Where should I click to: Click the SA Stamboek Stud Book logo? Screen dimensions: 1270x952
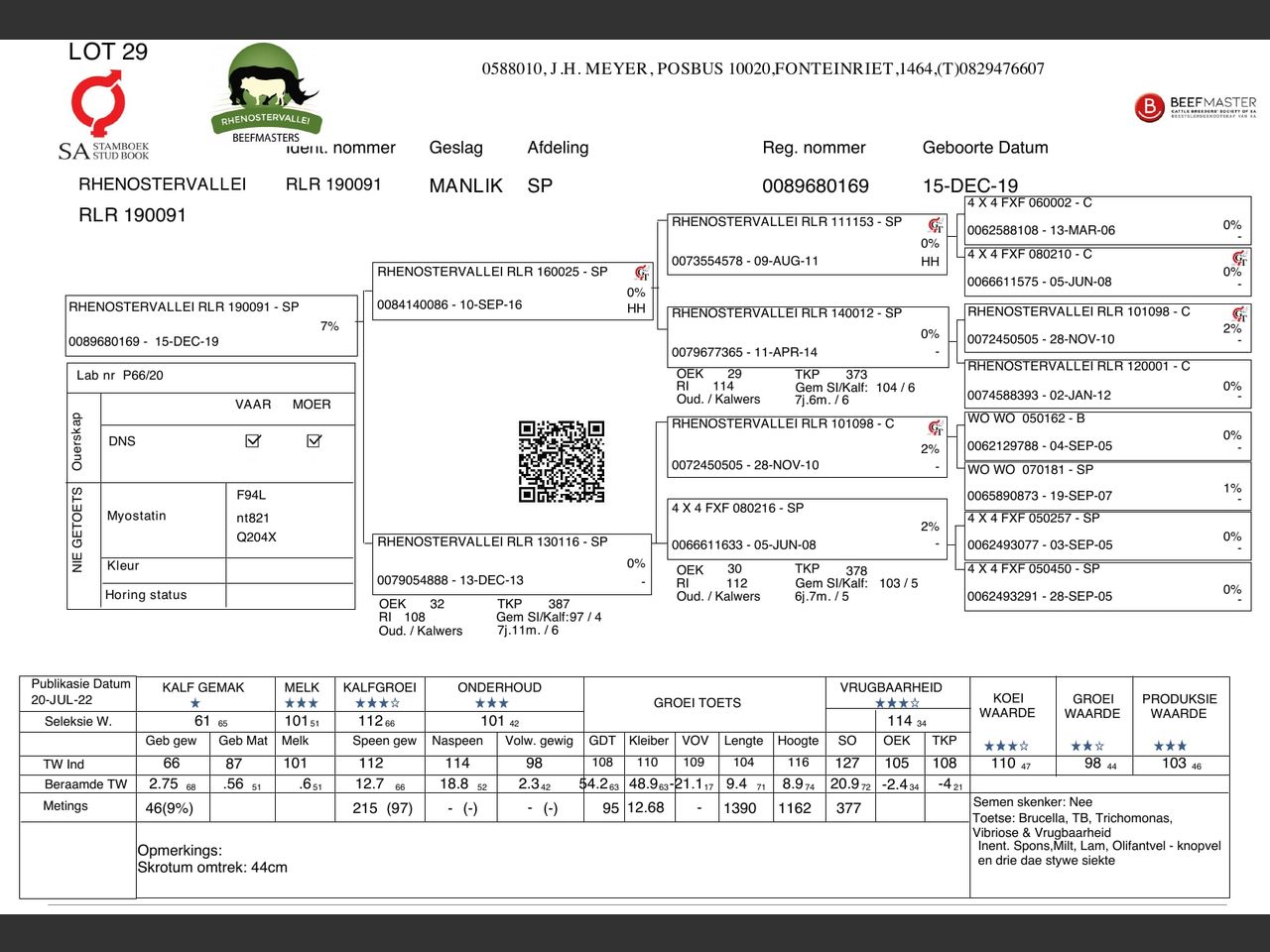[103, 116]
